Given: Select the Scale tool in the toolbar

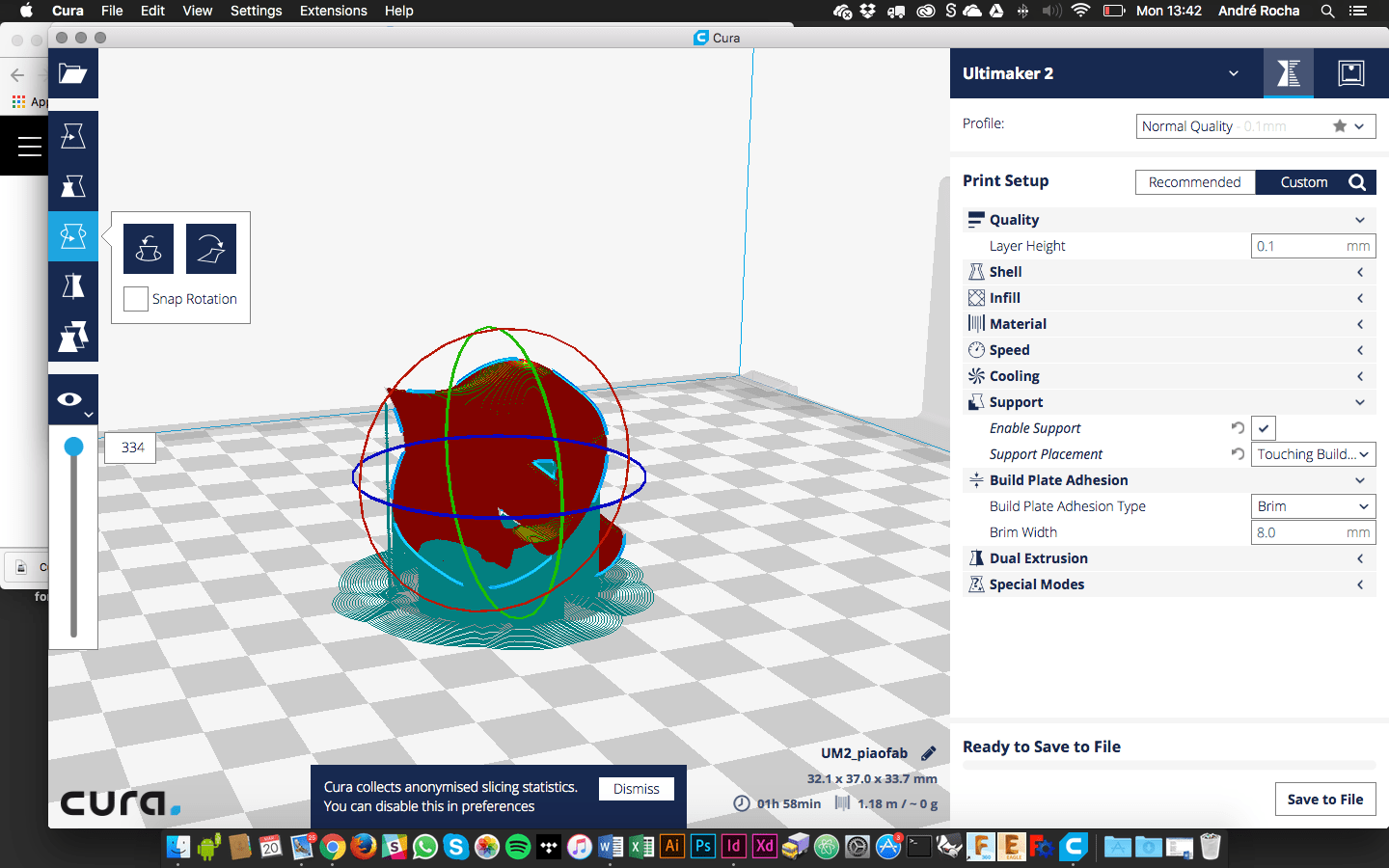Looking at the screenshot, I should point(73,186).
